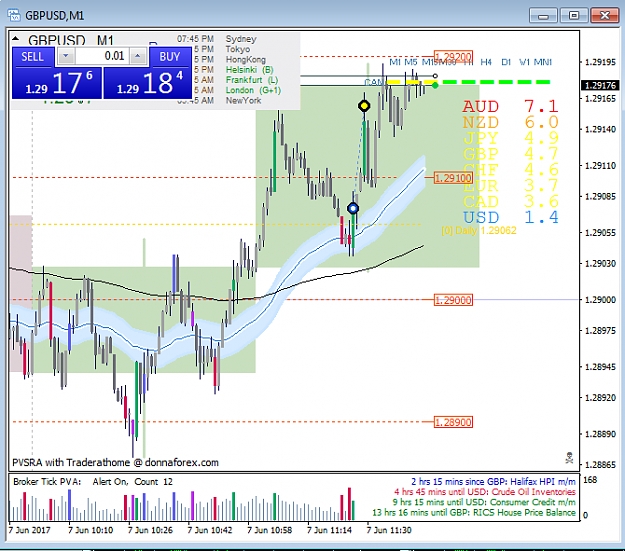Screen dimensions: 625x551
Task: Click the buy price 1.29 18 tile
Action: pos(147,83)
